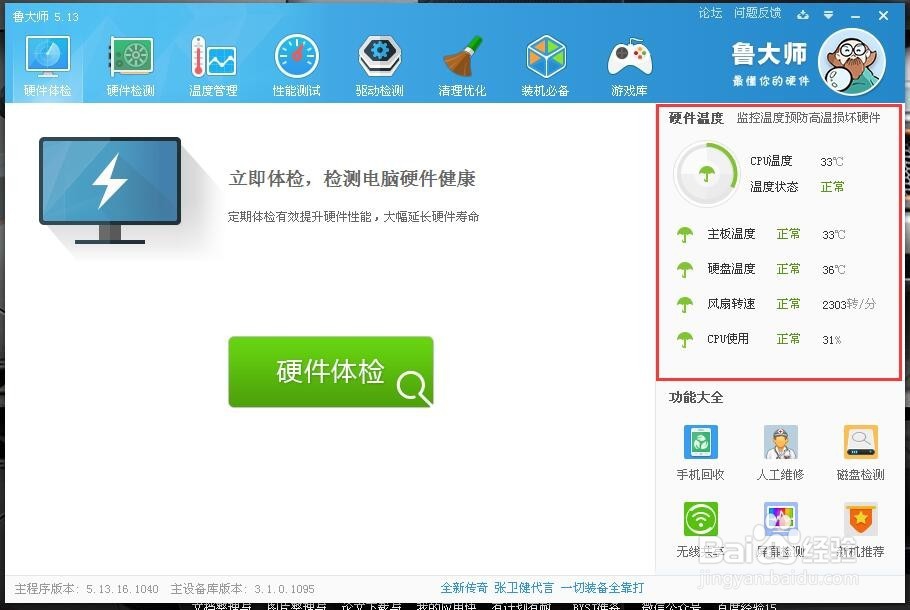Click the 磁盘检测 disk icon
The width and height of the screenshot is (910, 610).
pyautogui.click(x=861, y=442)
